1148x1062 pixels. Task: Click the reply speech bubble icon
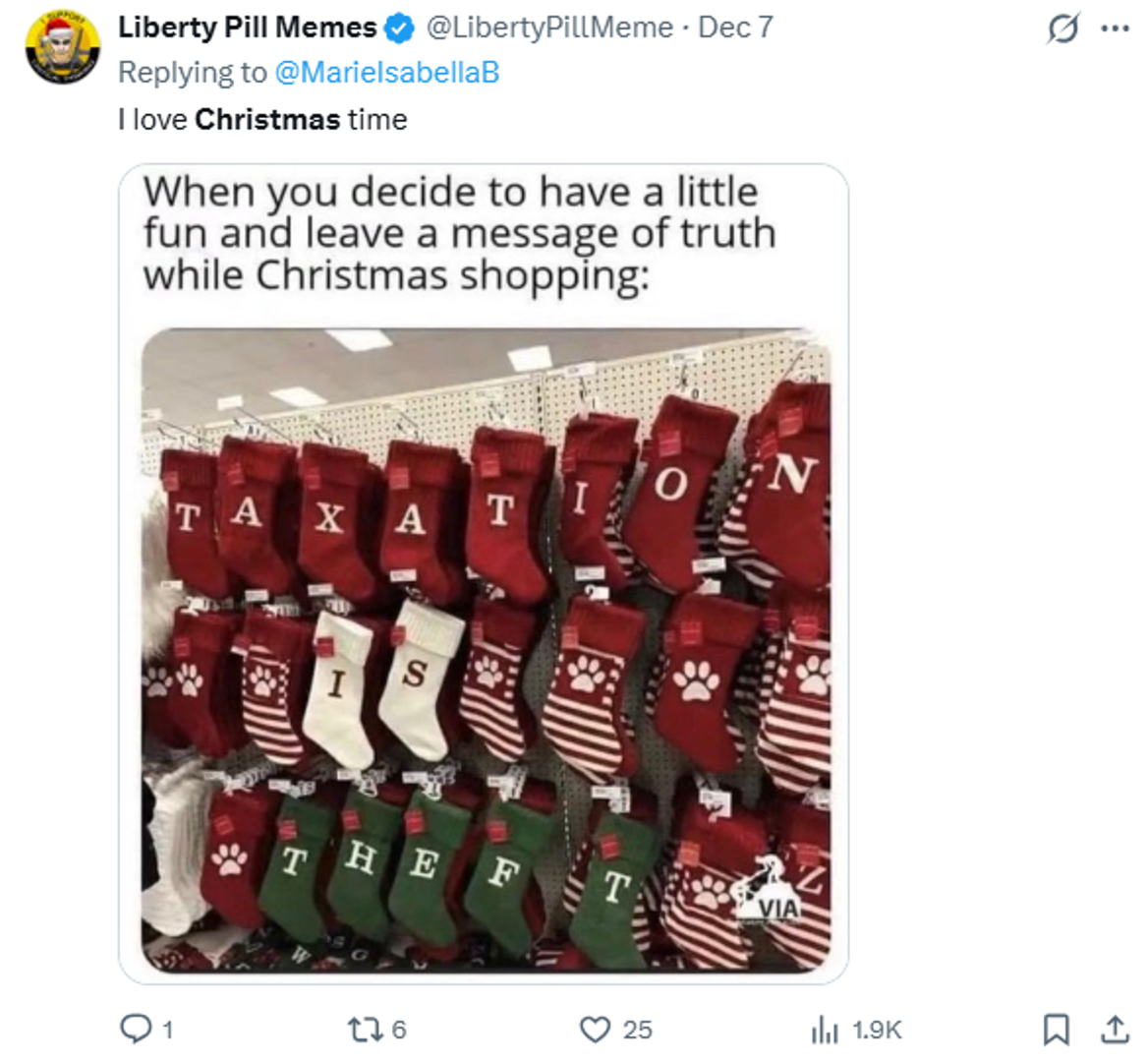tap(133, 1029)
